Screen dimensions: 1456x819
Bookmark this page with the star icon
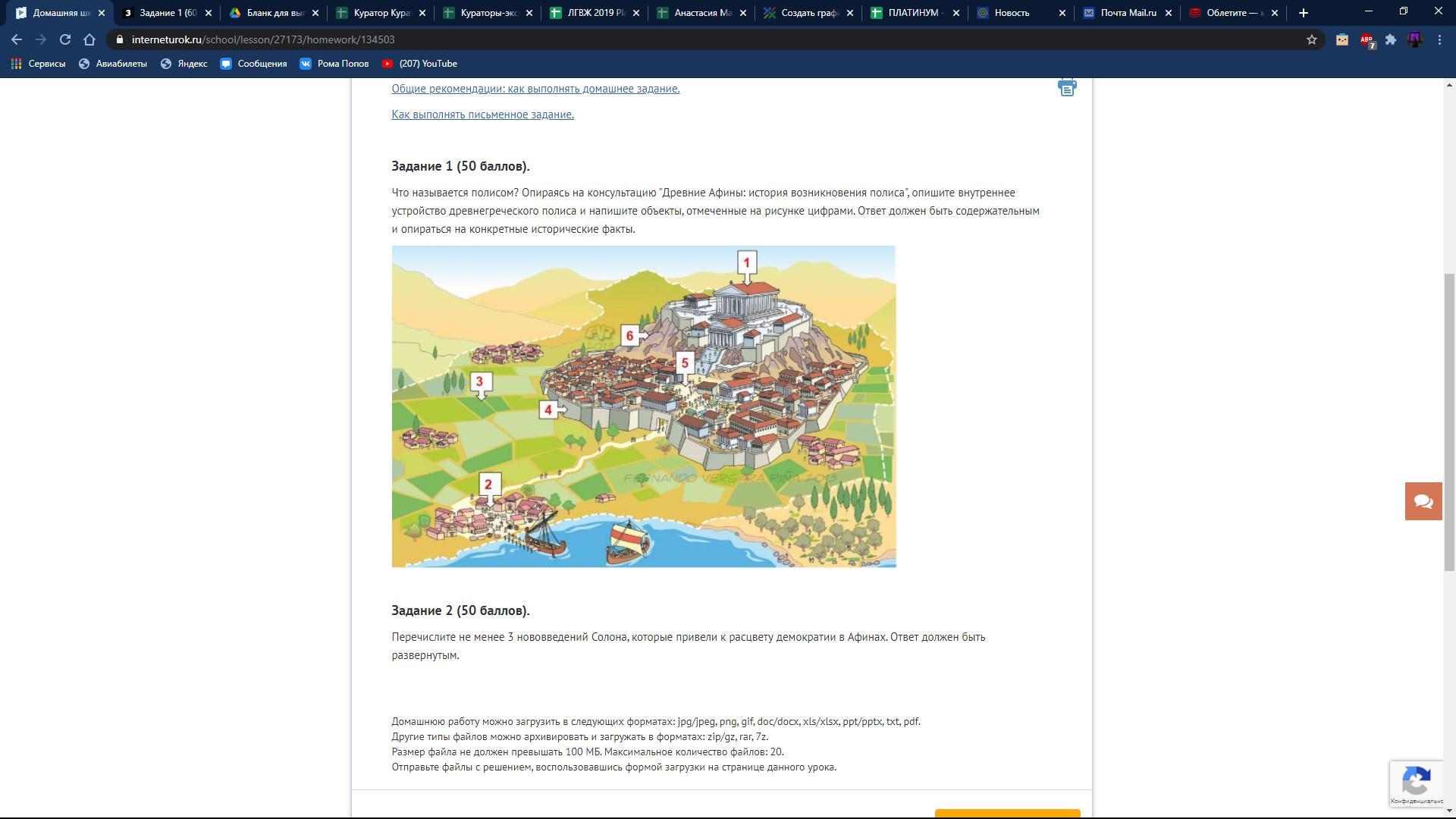coord(1311,39)
